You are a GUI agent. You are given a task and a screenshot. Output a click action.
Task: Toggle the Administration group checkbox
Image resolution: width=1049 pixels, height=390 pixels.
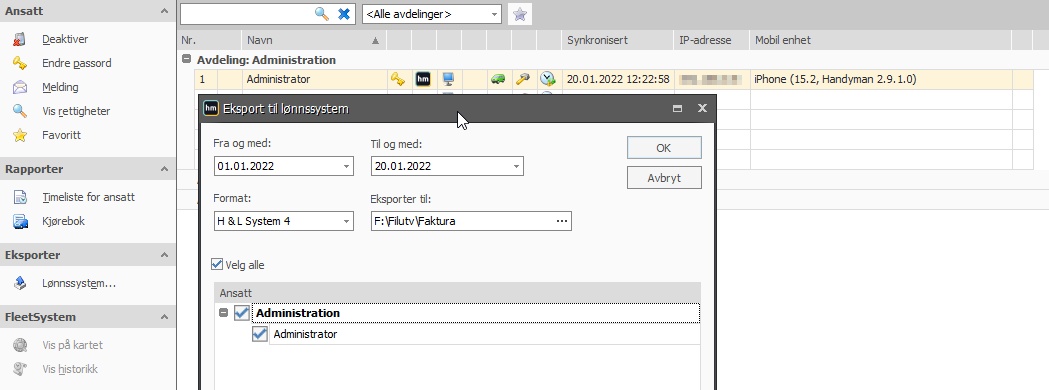(x=242, y=313)
